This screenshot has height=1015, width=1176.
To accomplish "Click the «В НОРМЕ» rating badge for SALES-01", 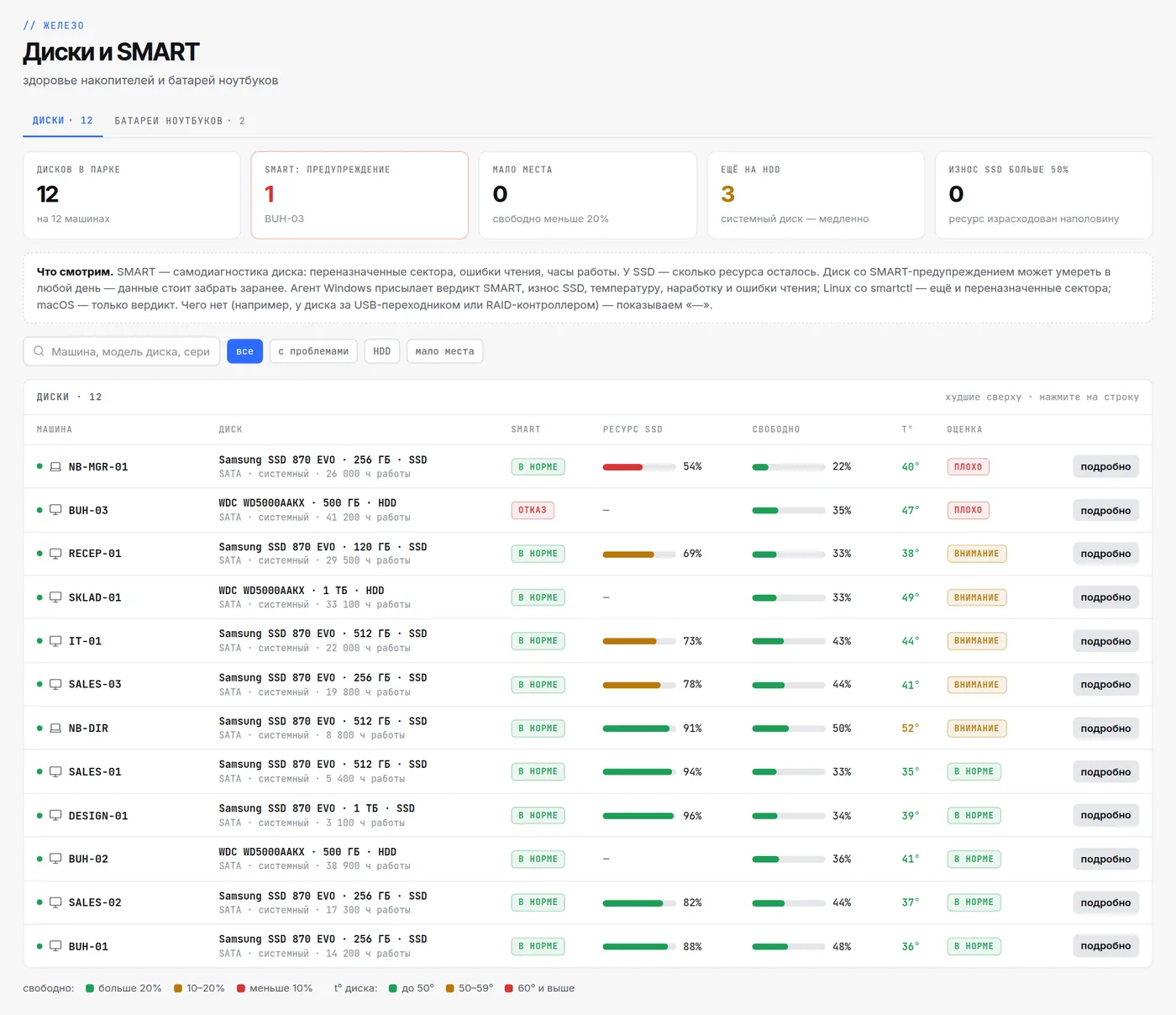I will point(974,772).
